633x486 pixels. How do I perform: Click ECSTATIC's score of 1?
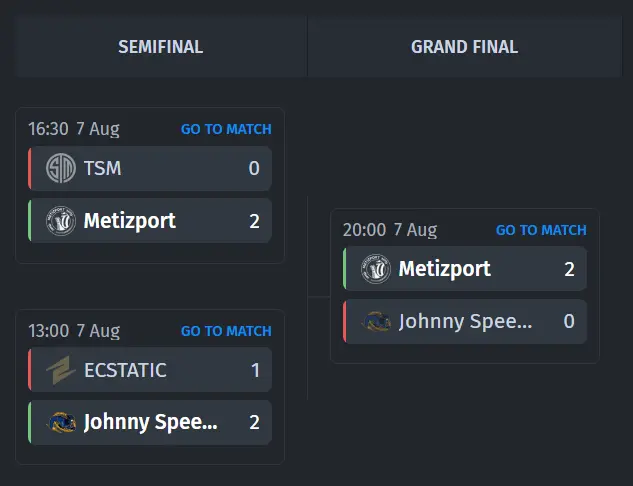tap(255, 370)
